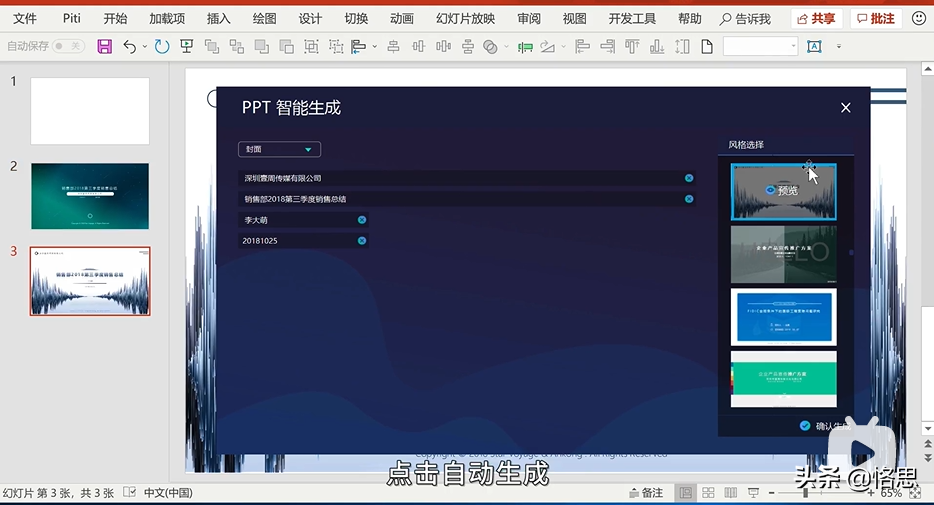Click the Text Box icon
The width and height of the screenshot is (934, 505).
[814, 46]
